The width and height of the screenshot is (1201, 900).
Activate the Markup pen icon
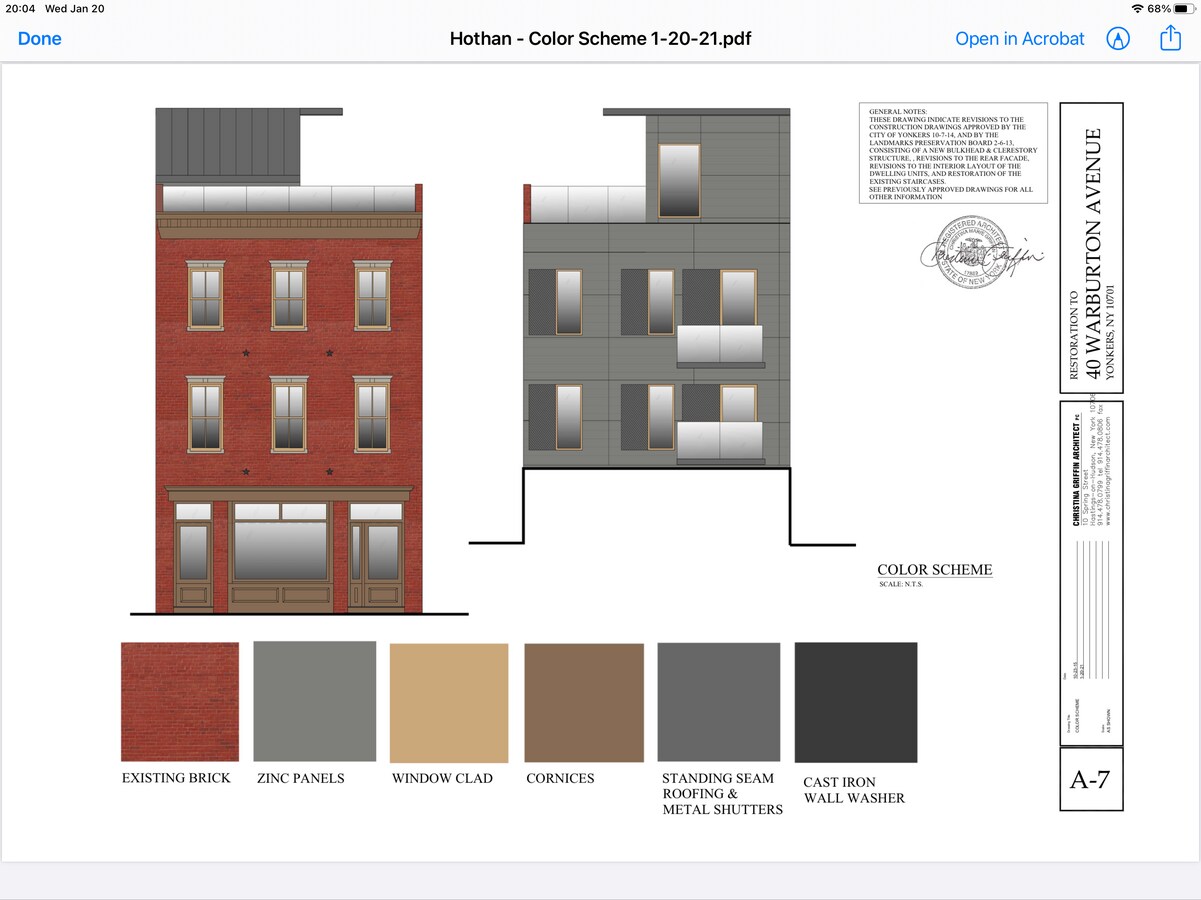pyautogui.click(x=1118, y=39)
